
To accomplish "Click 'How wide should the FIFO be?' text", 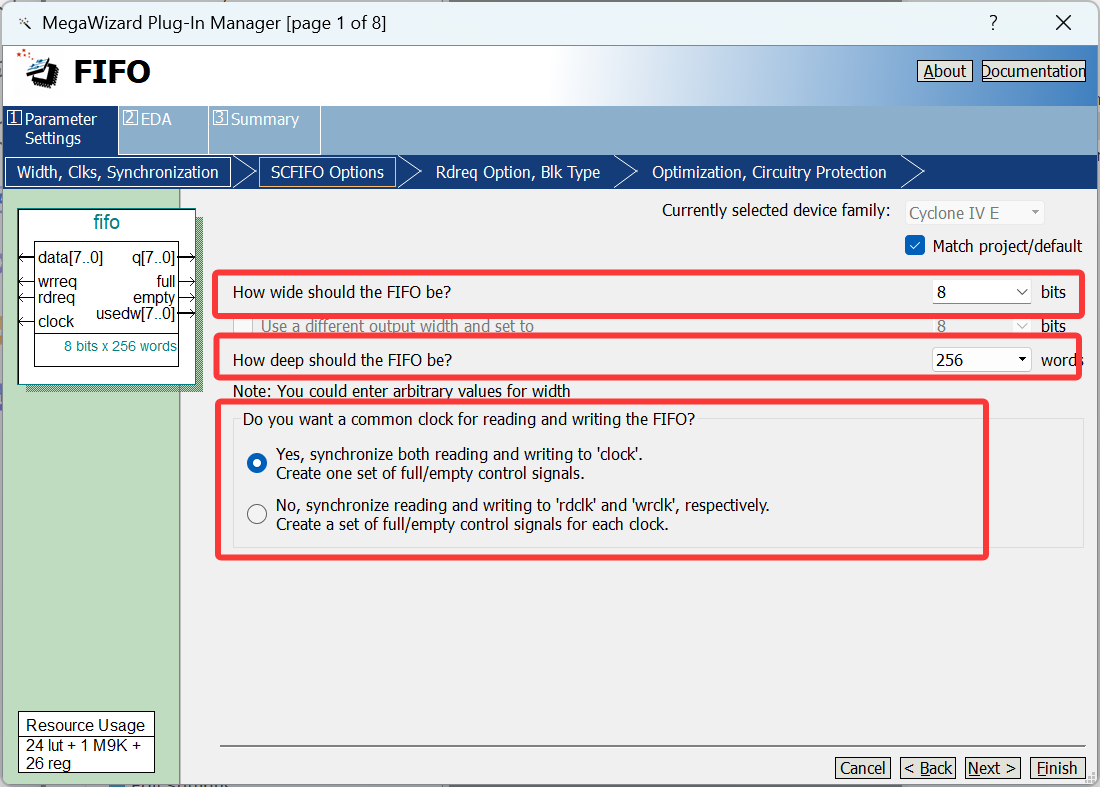I will point(342,292).
